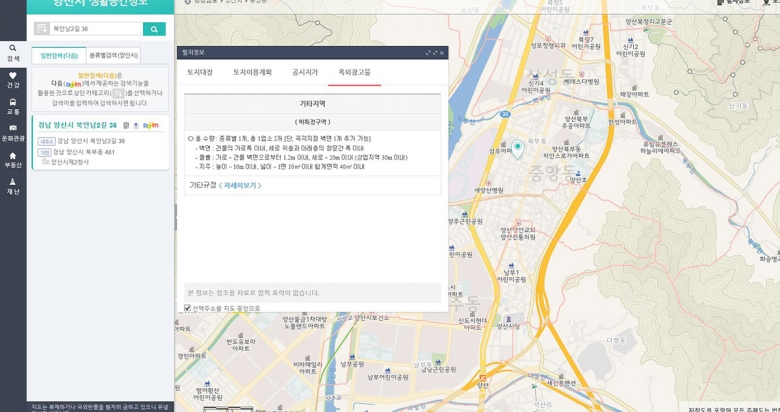
Task: Click the 양산 subway station icon
Action: click(x=482, y=378)
